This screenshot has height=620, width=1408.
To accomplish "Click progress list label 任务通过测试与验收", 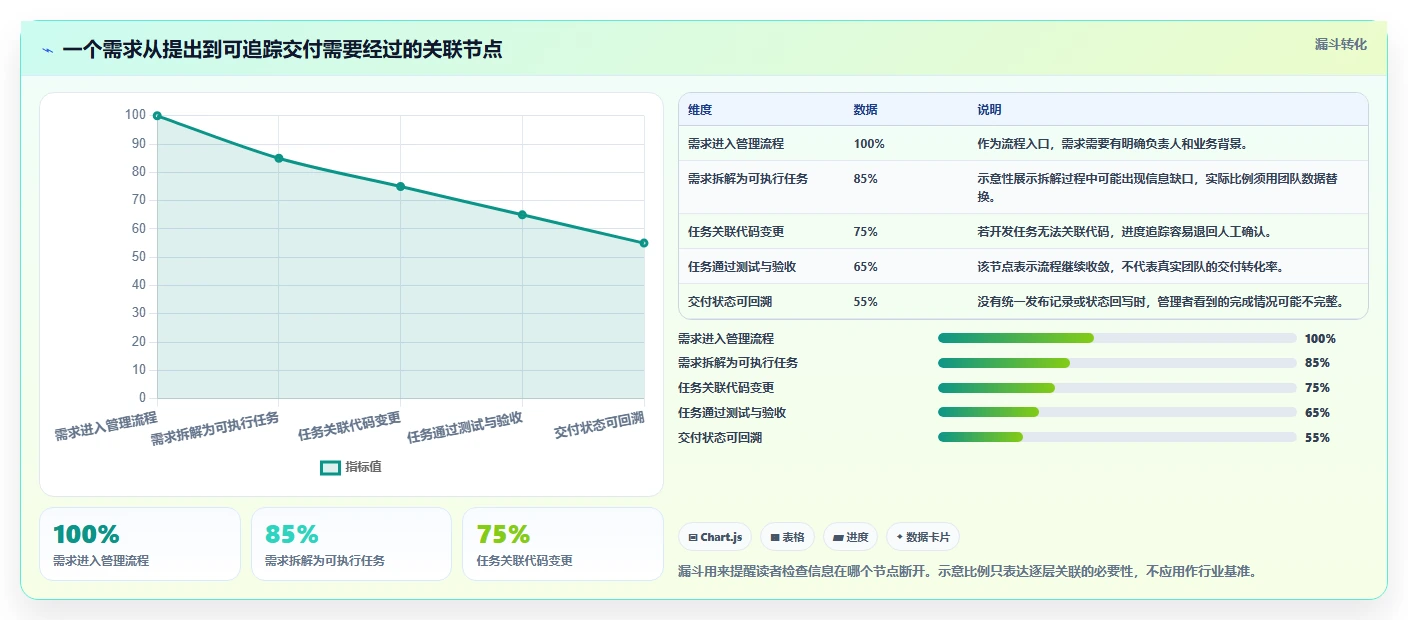I will click(x=732, y=413).
